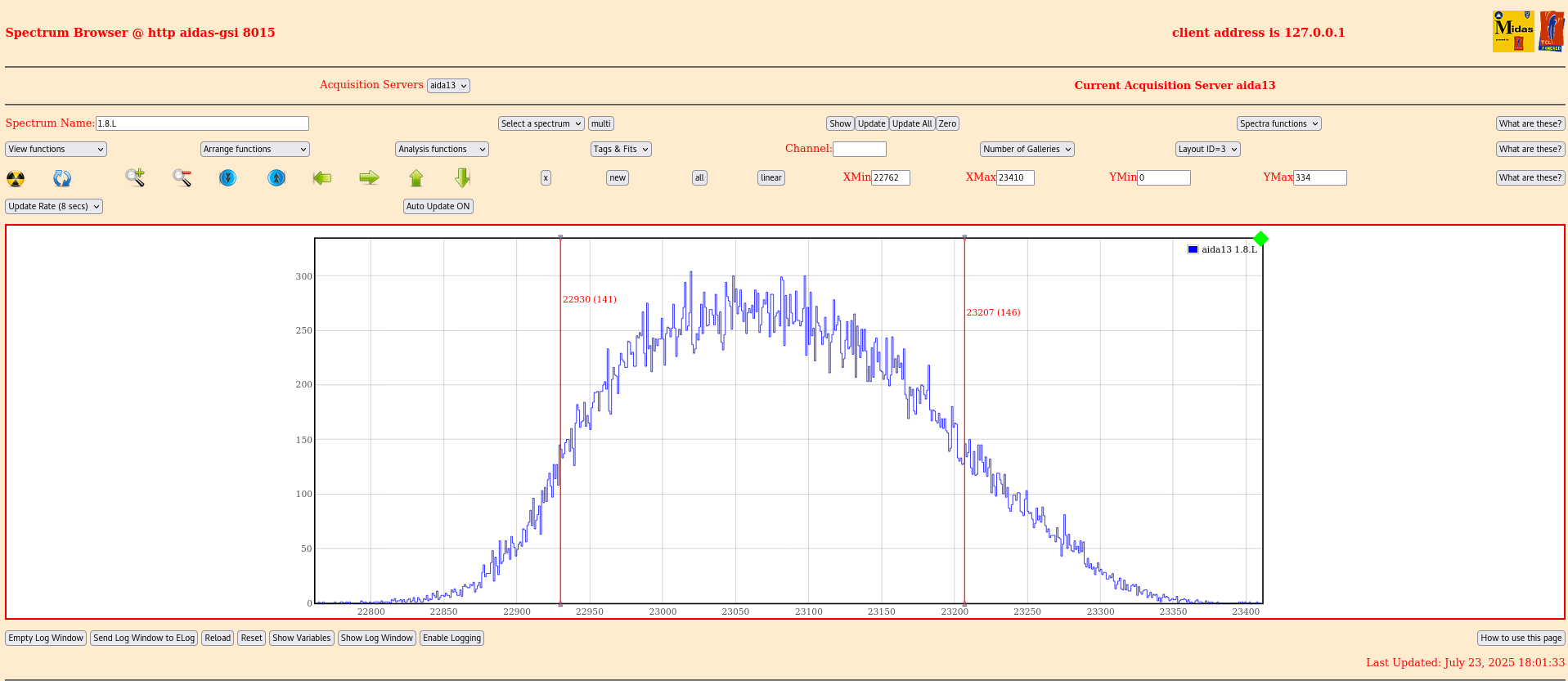Click the blue aida13 1.8.L legend swatch
Viewport: 1568px width, 681px height.
[x=1193, y=249]
